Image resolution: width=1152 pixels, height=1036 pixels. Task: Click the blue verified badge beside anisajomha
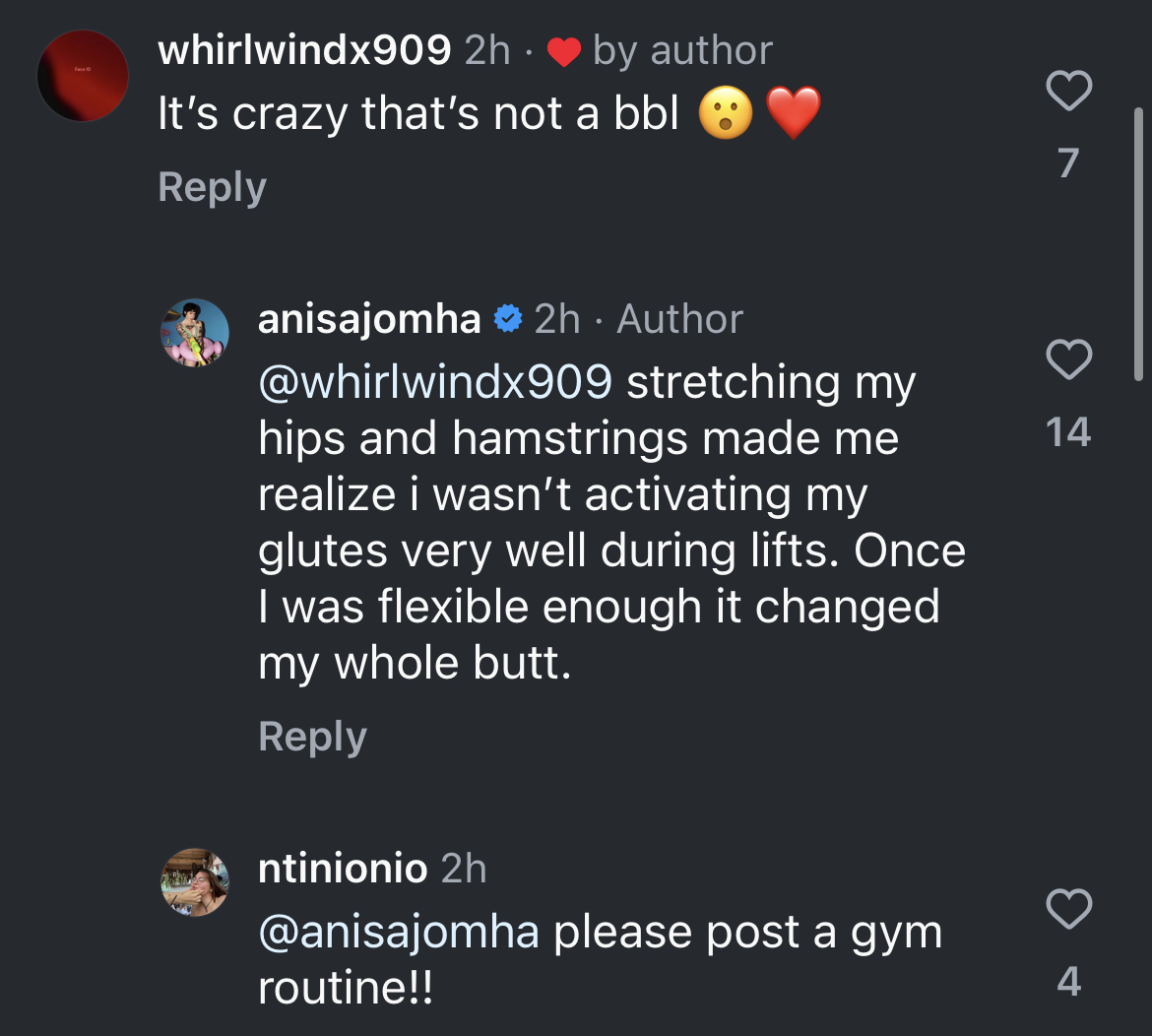click(x=508, y=319)
